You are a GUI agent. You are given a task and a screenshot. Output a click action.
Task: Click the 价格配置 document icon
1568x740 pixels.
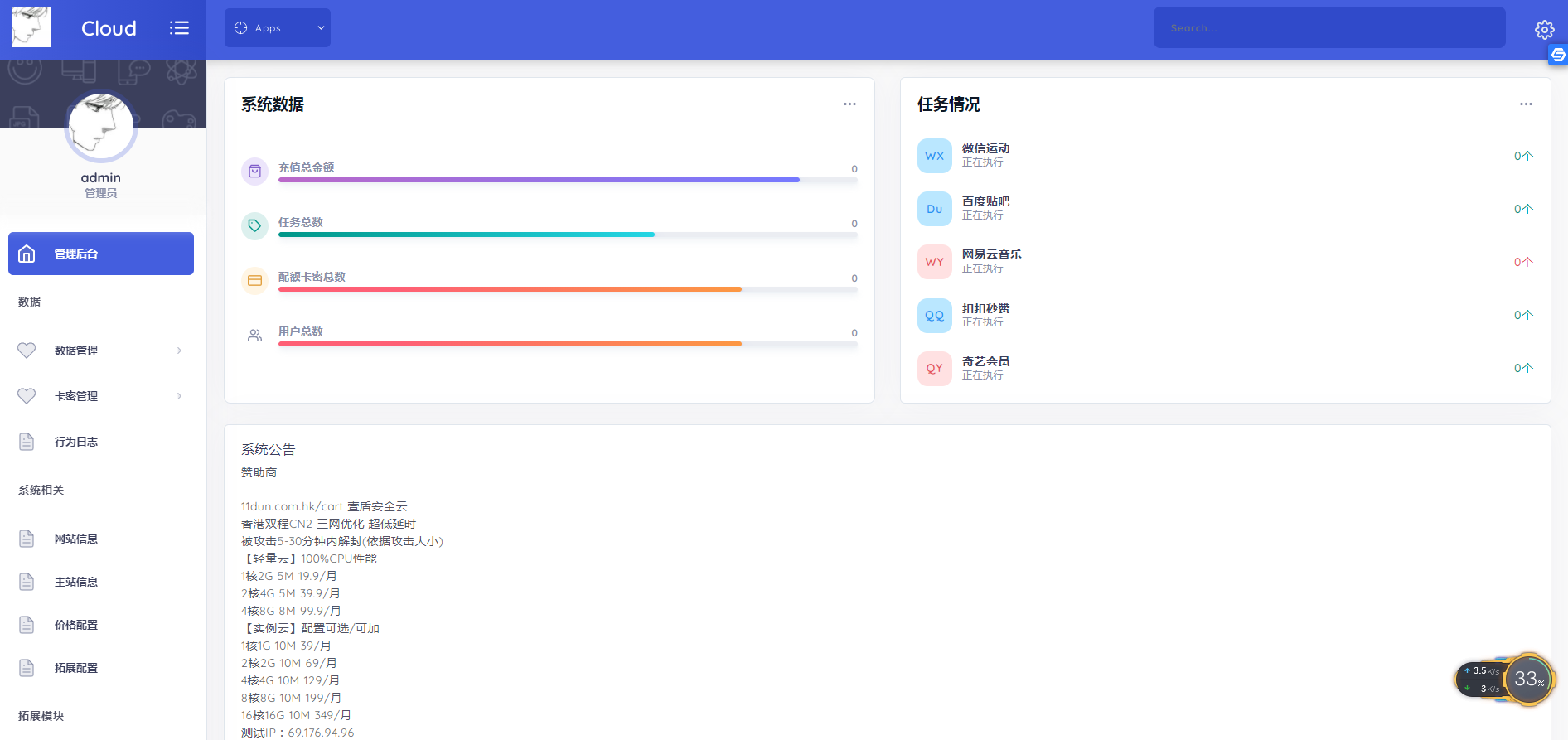pyautogui.click(x=27, y=625)
